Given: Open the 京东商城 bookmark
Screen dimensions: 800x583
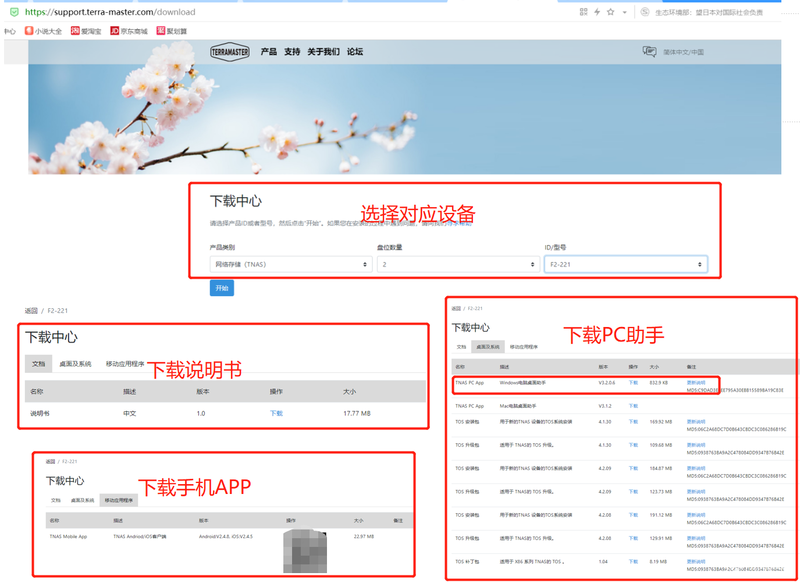Looking at the screenshot, I should 129,31.
